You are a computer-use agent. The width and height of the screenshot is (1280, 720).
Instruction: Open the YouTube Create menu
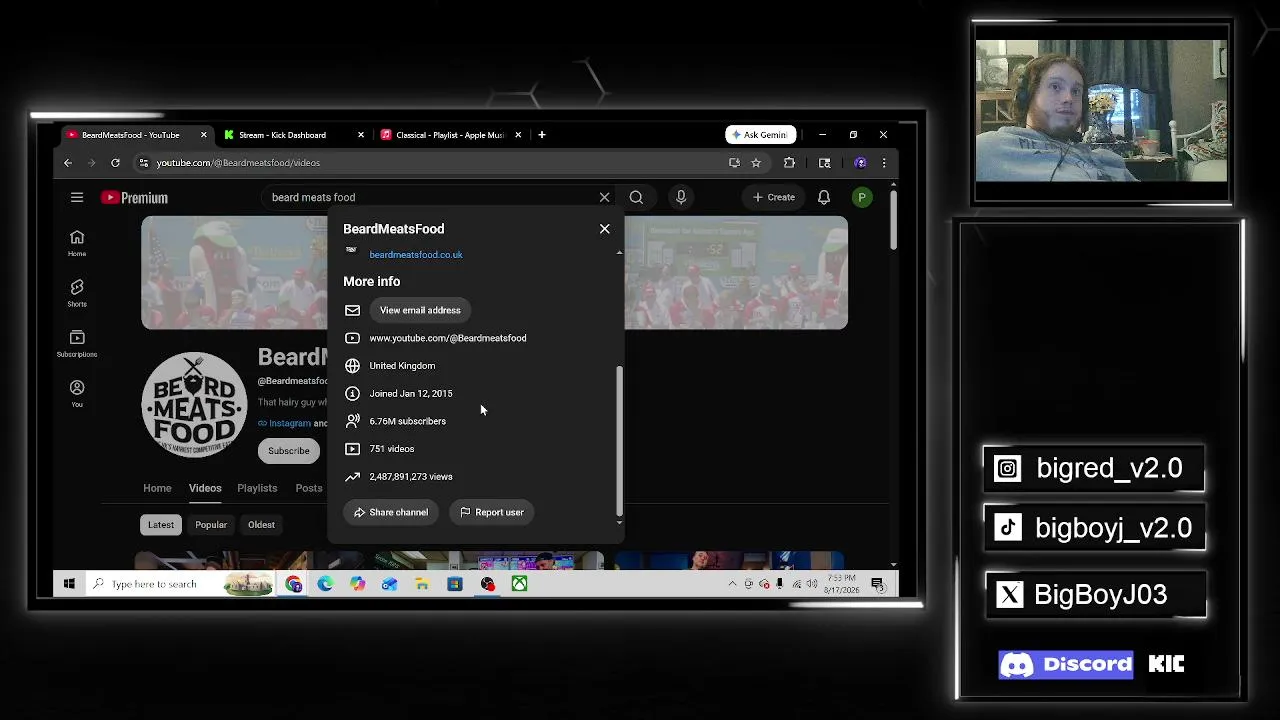(774, 197)
